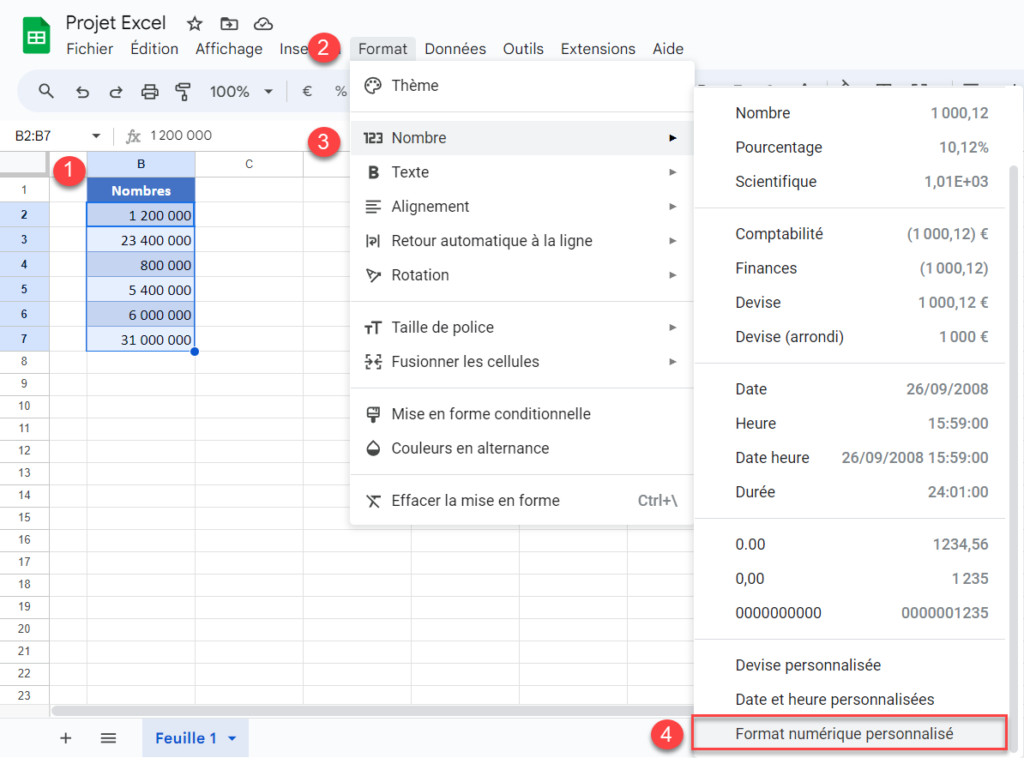Open the Données menu

pyautogui.click(x=454, y=48)
